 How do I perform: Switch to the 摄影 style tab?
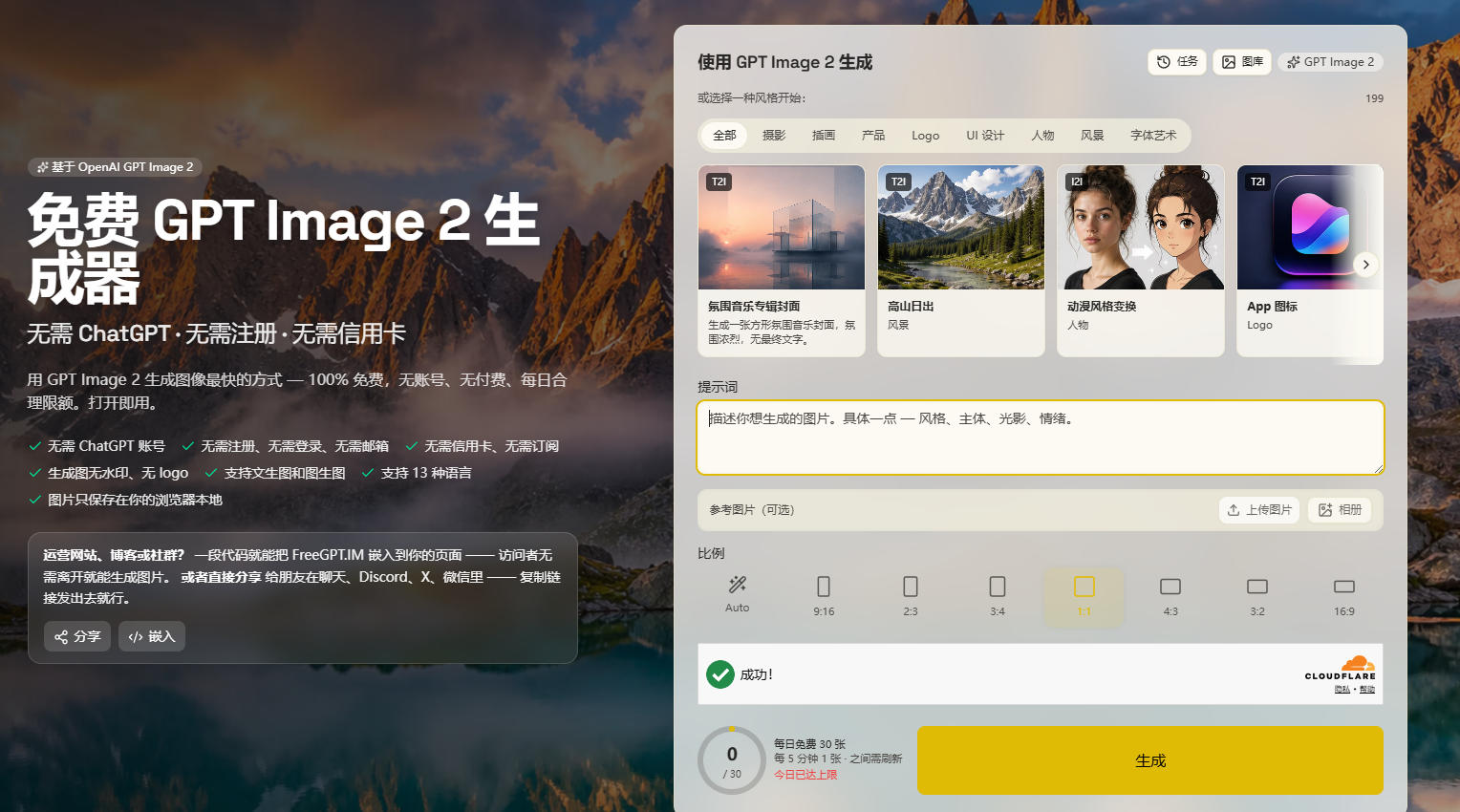click(774, 136)
